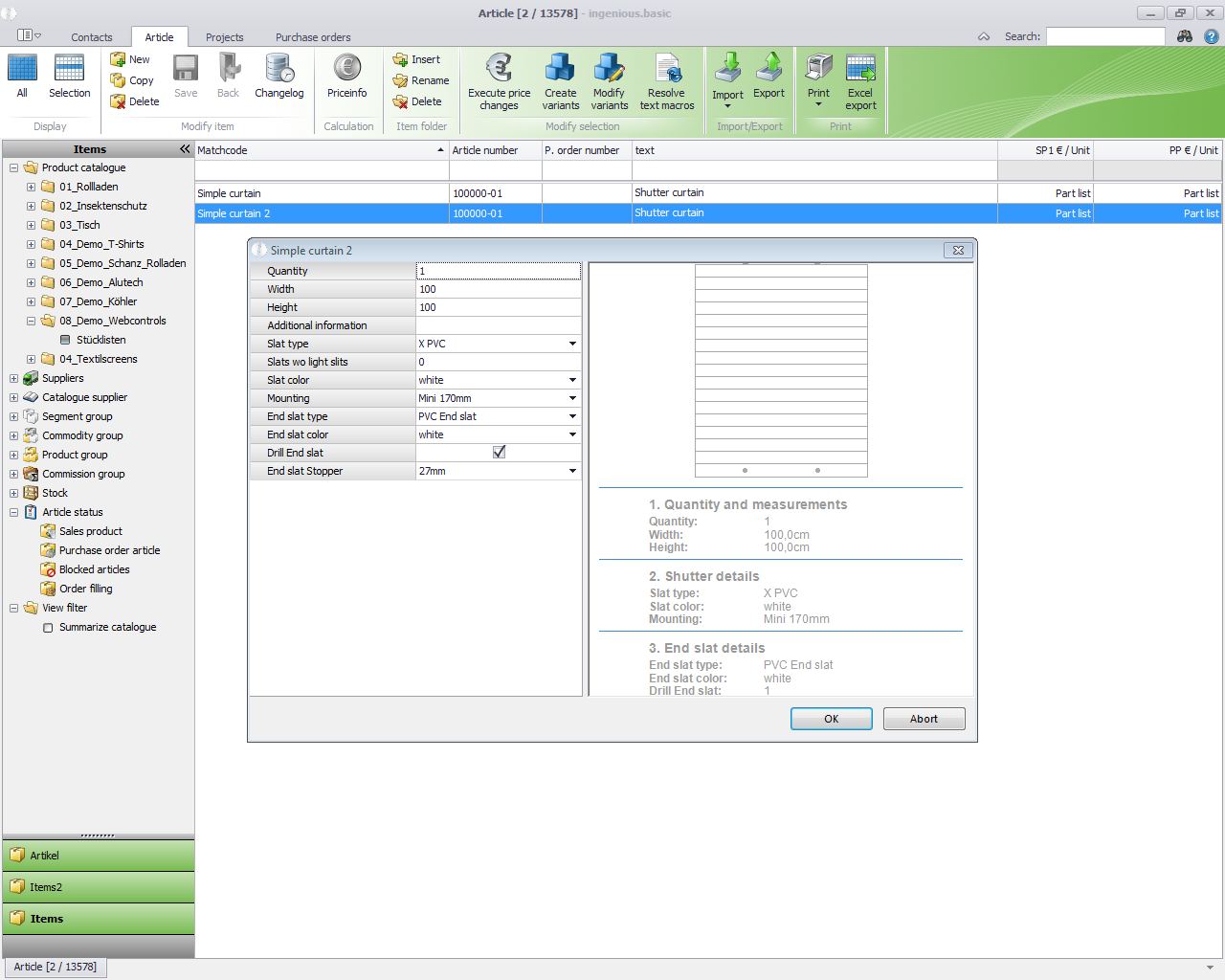
Task: Open the Import menu
Action: (x=727, y=81)
